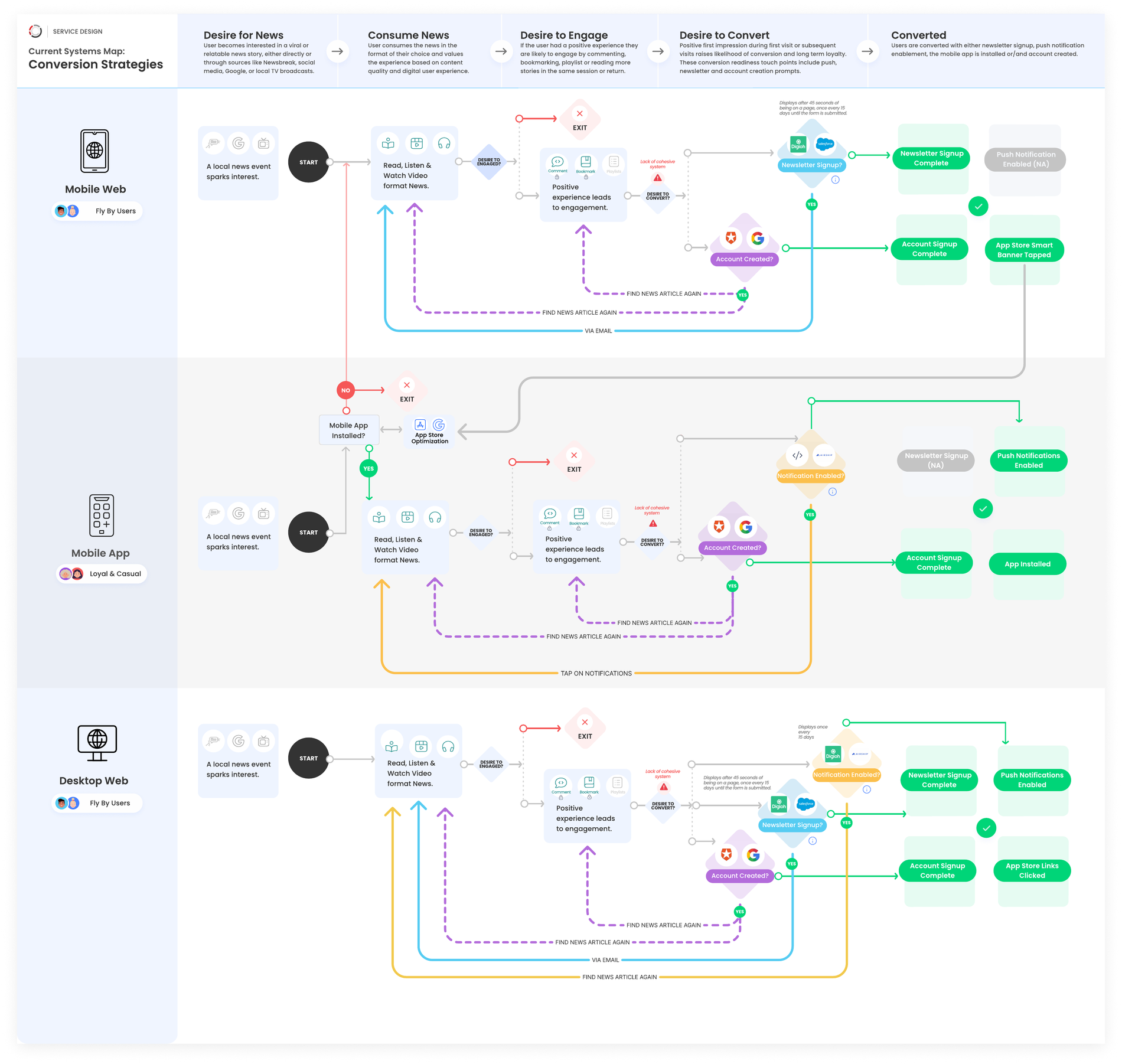The height and width of the screenshot is (1064, 1122).
Task: Click Desire to Engaged? diamond in Mobile Web row
Action: (x=489, y=162)
